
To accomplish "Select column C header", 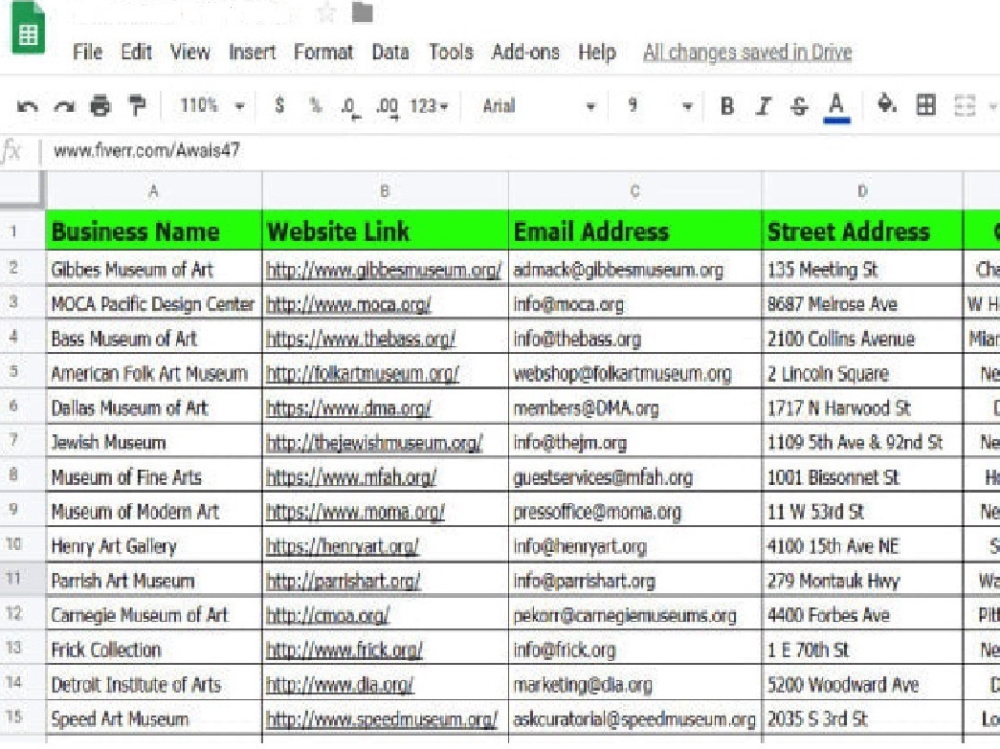I will pyautogui.click(x=635, y=191).
